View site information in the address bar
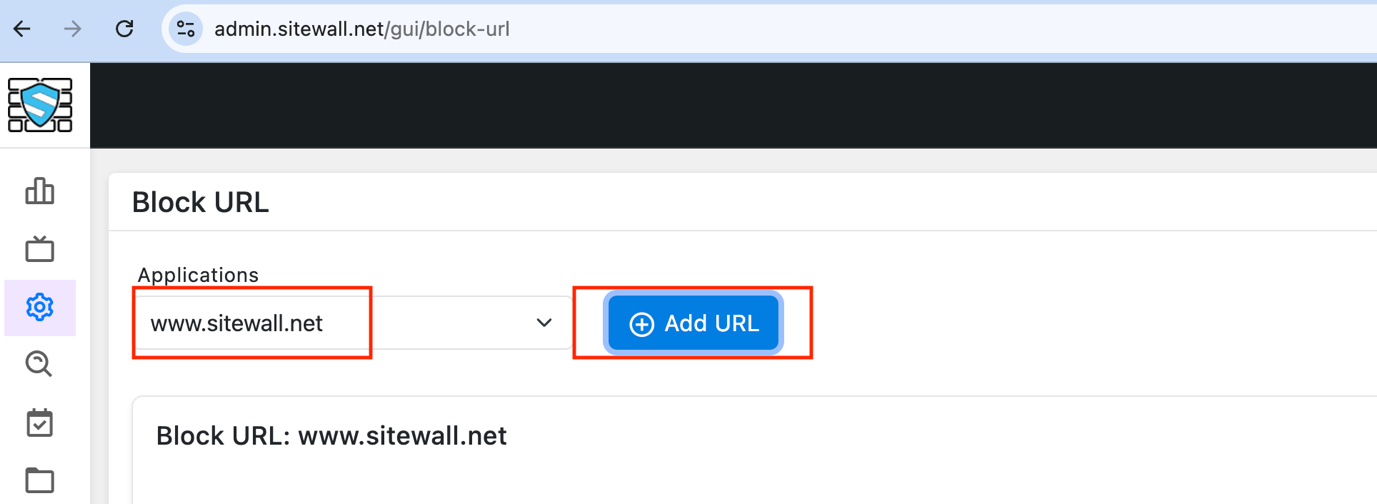 click(x=185, y=29)
